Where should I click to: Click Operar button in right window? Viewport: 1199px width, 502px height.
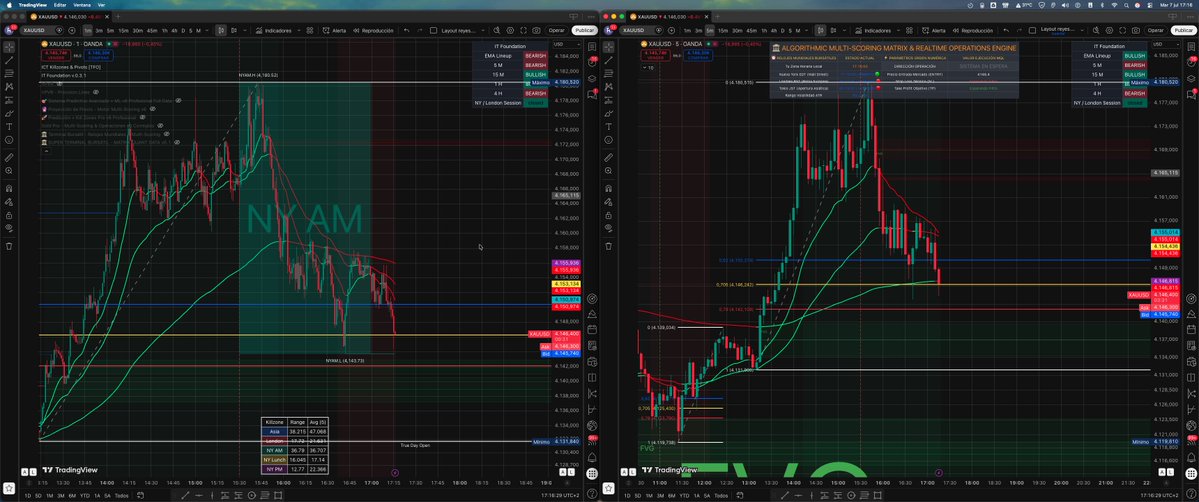coord(1155,31)
